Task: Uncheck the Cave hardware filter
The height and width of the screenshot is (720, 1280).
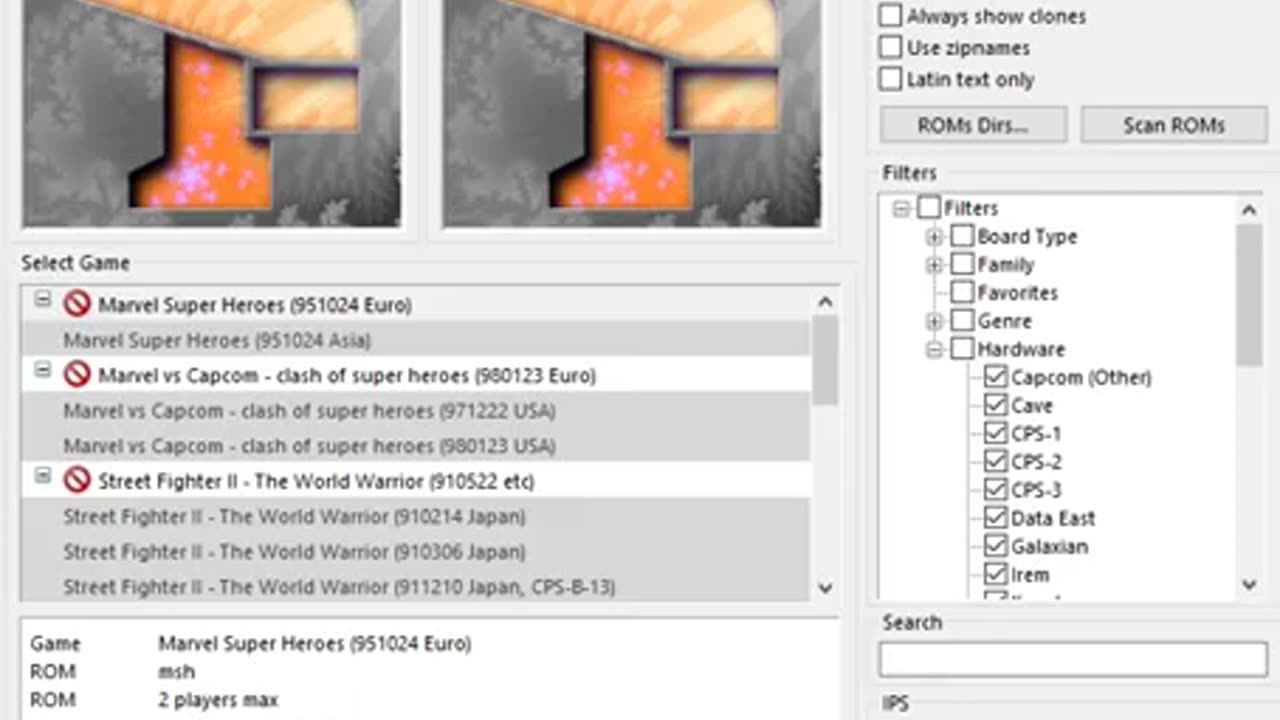Action: [x=995, y=405]
